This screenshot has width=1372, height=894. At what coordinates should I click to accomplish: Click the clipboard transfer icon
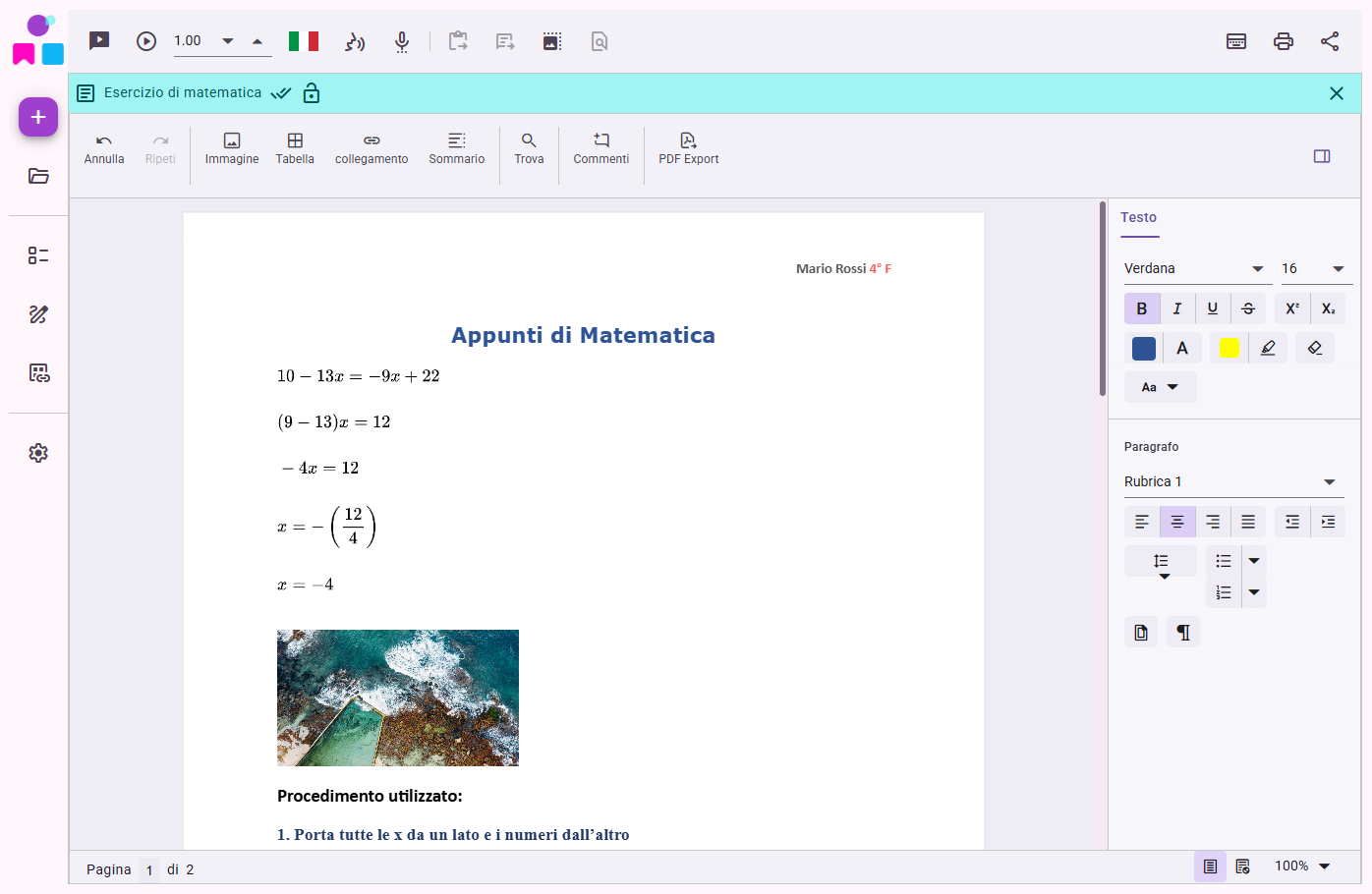pyautogui.click(x=458, y=41)
